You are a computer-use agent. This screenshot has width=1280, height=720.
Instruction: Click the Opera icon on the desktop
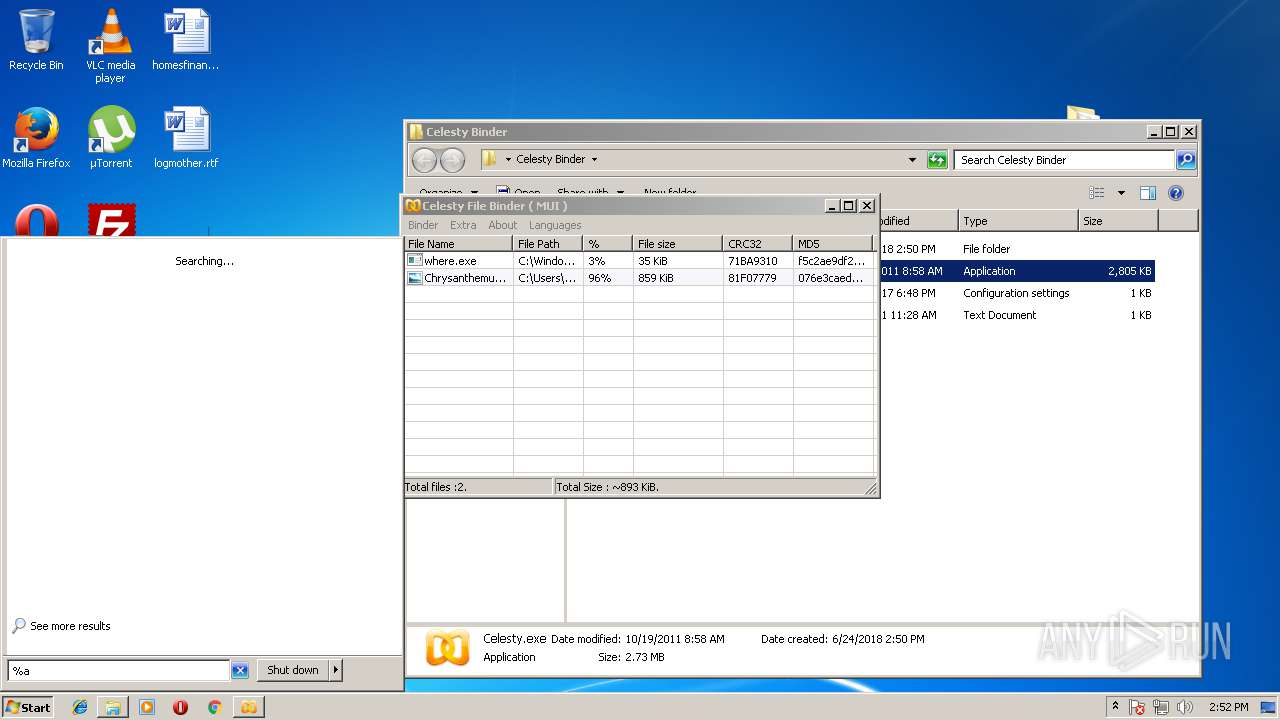[36, 220]
